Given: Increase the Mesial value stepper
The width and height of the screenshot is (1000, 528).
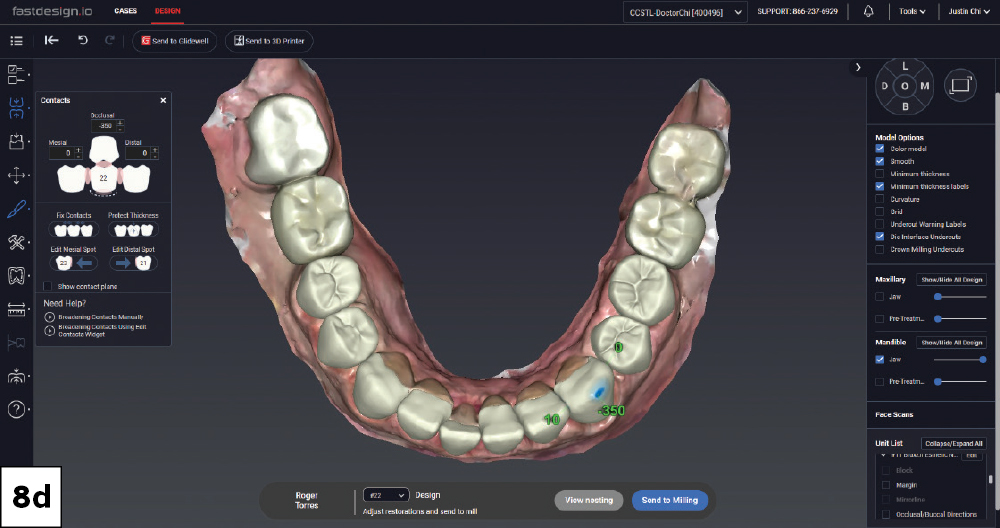Looking at the screenshot, I should (x=78, y=150).
